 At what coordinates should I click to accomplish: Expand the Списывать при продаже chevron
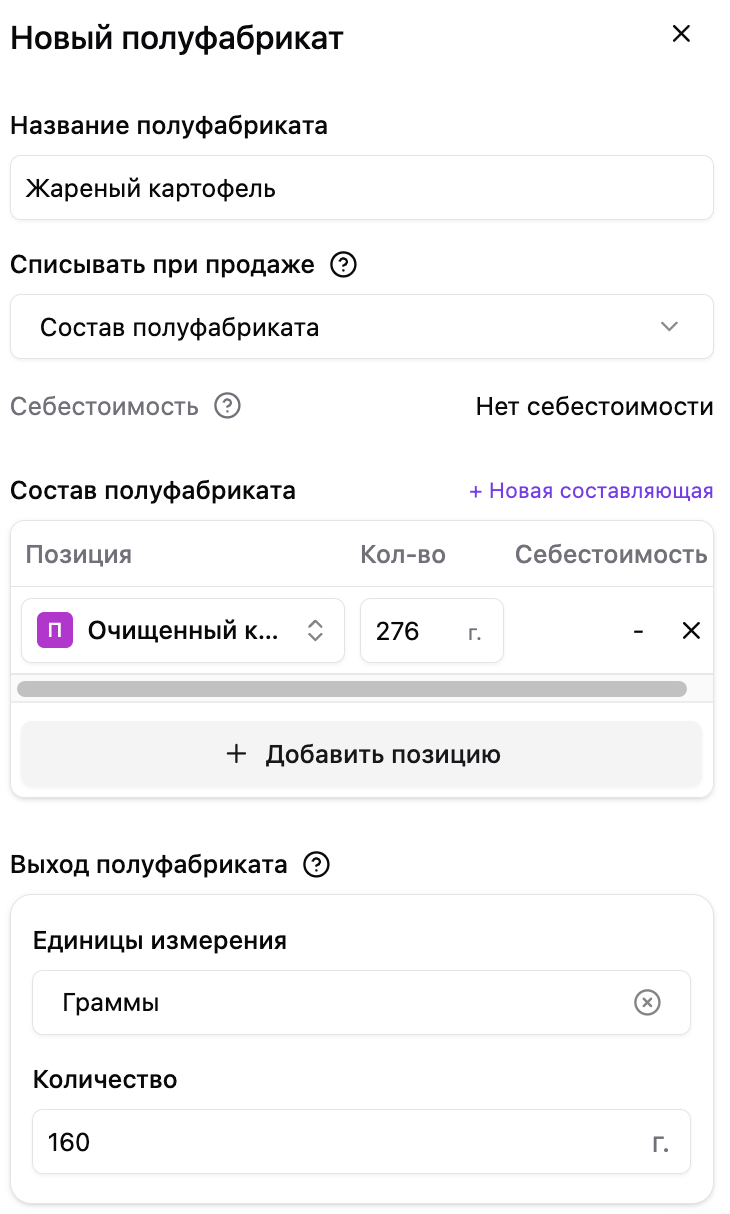[x=670, y=326]
